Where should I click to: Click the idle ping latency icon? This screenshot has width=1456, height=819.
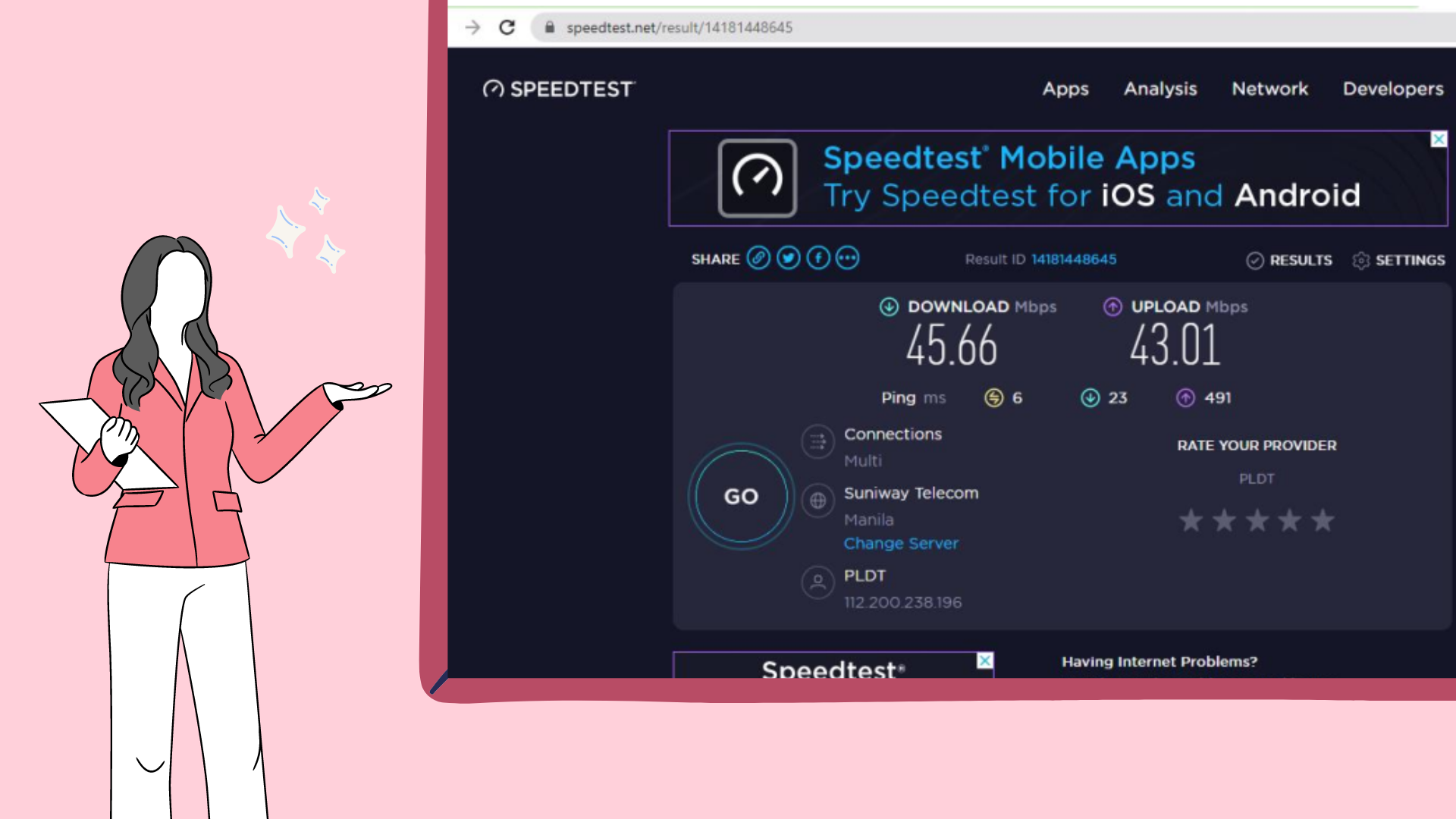tap(993, 397)
